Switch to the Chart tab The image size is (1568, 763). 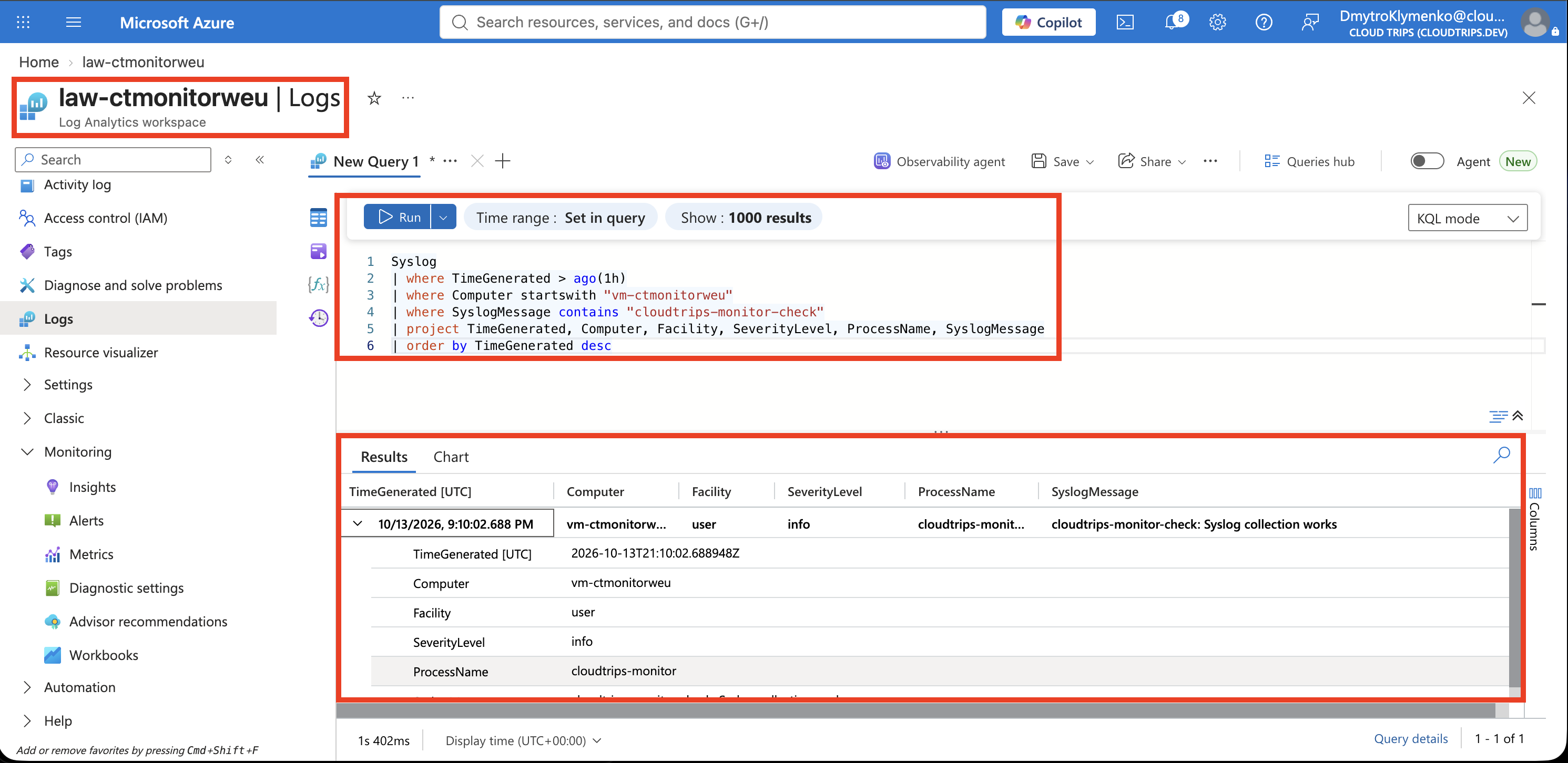[451, 456]
